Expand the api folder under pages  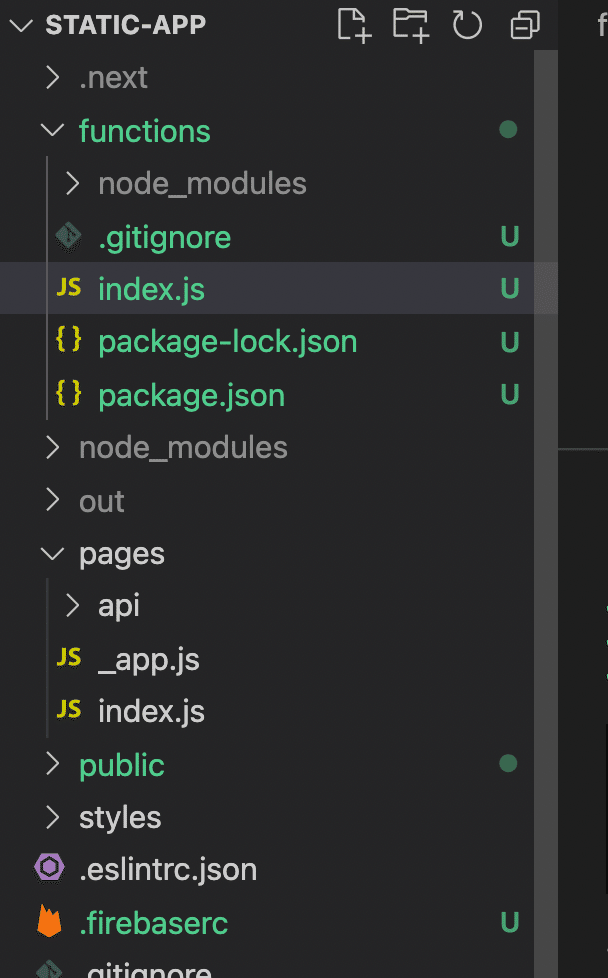pyautogui.click(x=70, y=605)
